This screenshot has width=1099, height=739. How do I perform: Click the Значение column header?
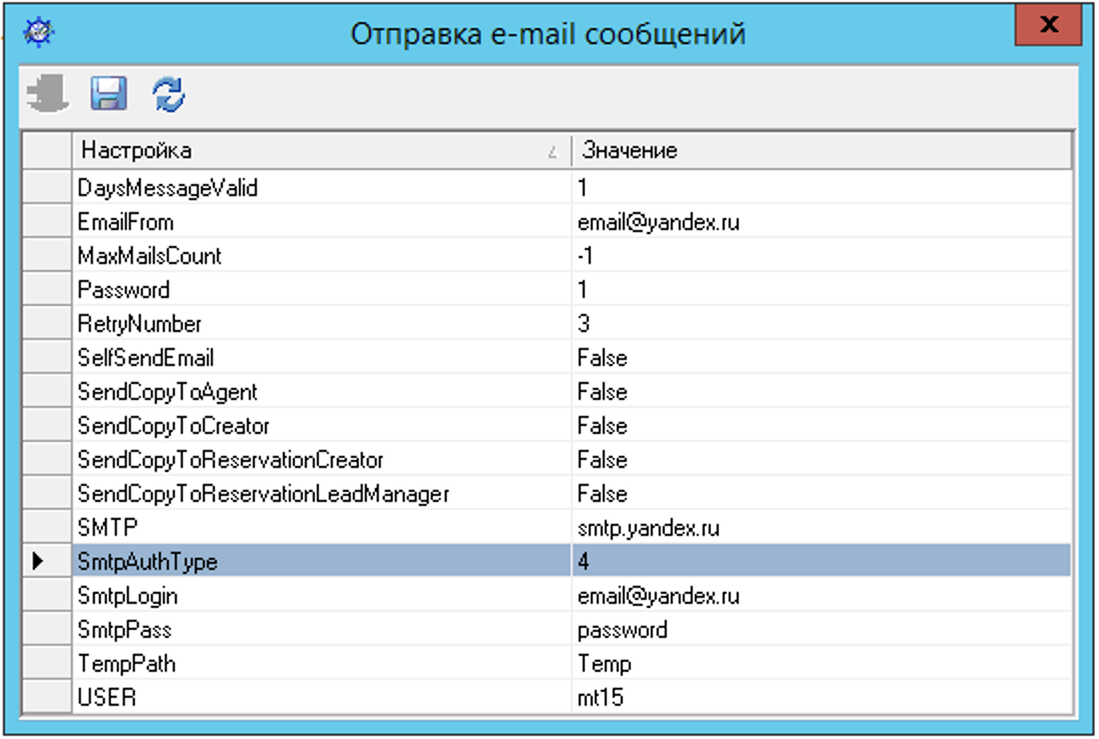click(820, 151)
